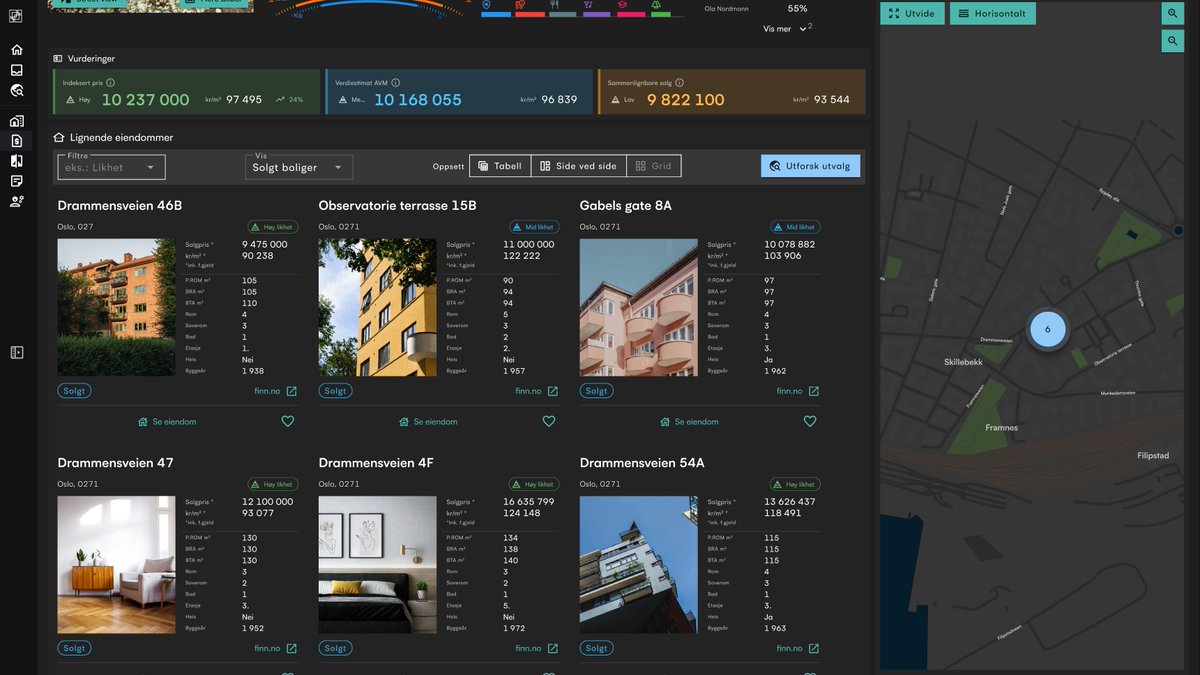Image resolution: width=1200 pixels, height=675 pixels.
Task: Click the Drammensveien 54A card title
Action: 642,463
